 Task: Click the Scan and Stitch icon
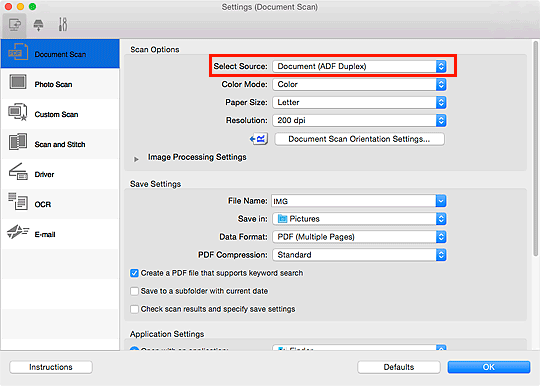[18, 142]
